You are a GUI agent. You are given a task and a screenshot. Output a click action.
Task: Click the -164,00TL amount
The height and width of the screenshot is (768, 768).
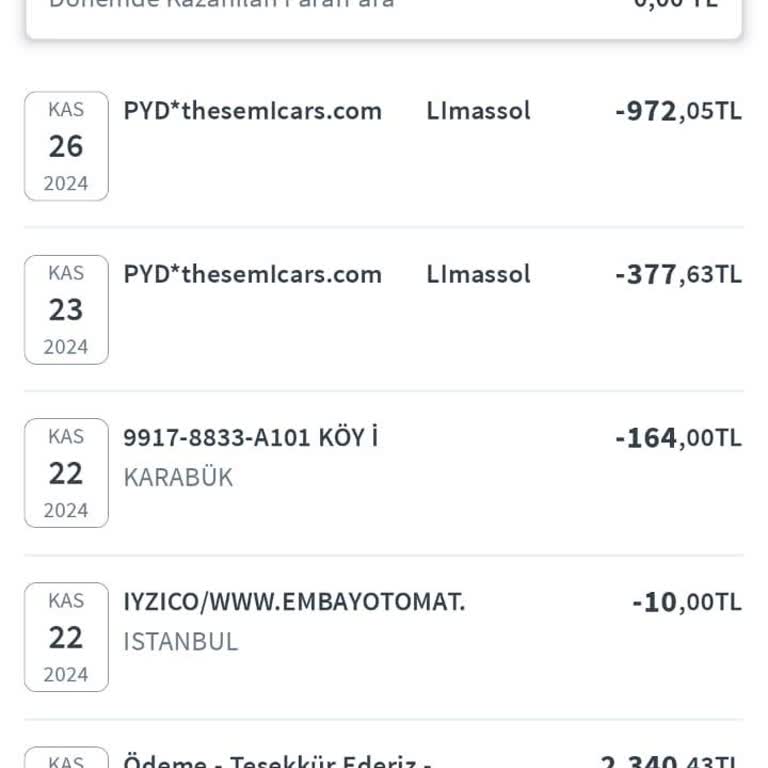[678, 438]
